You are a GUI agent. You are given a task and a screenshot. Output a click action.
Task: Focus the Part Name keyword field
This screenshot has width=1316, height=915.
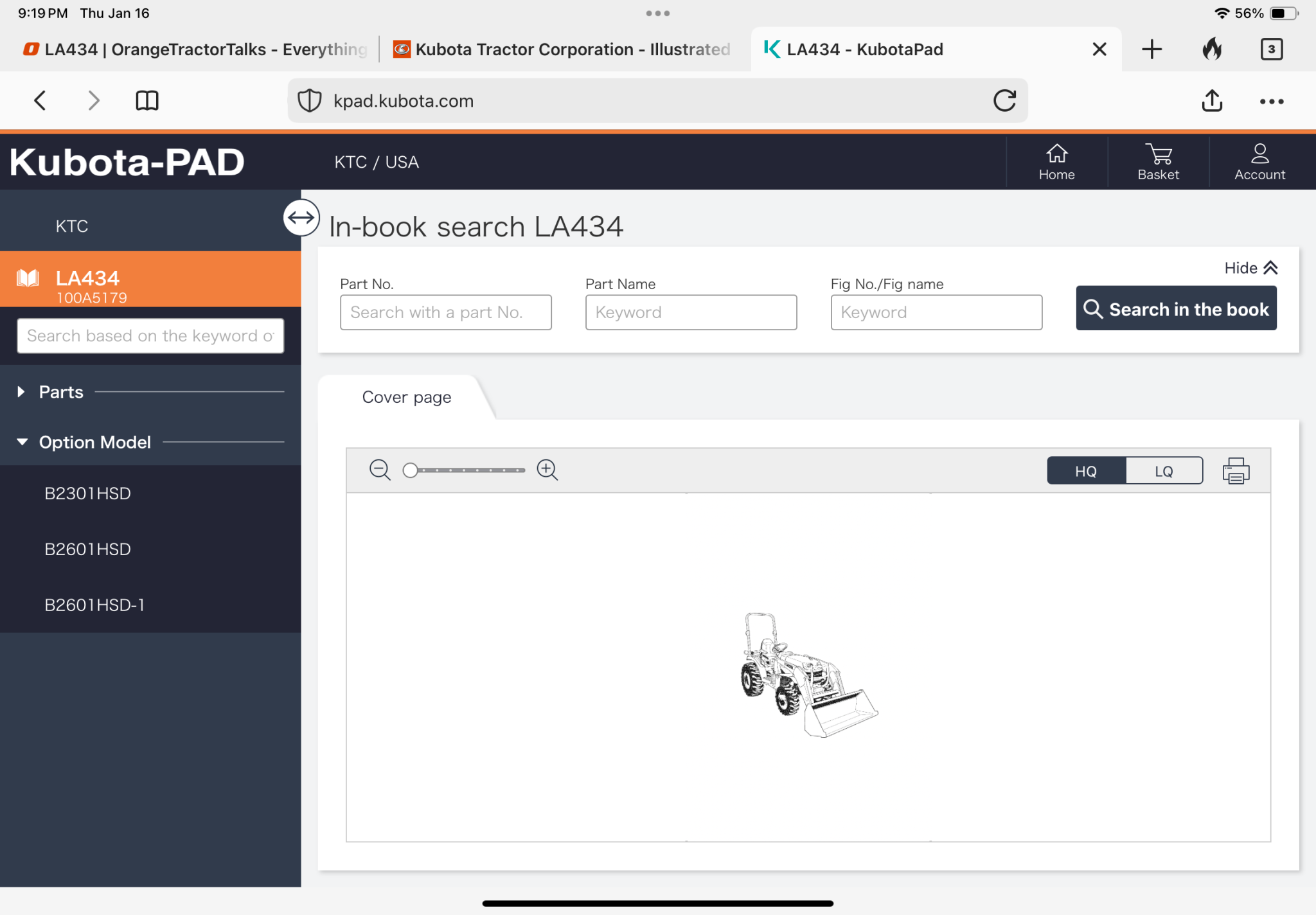point(691,312)
